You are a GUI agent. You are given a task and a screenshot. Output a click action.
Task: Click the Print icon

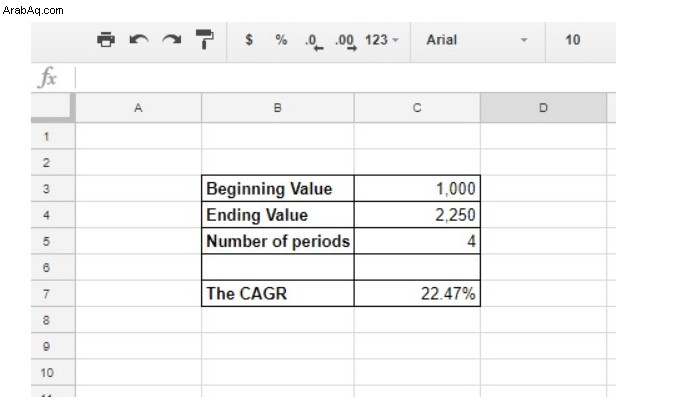(106, 40)
